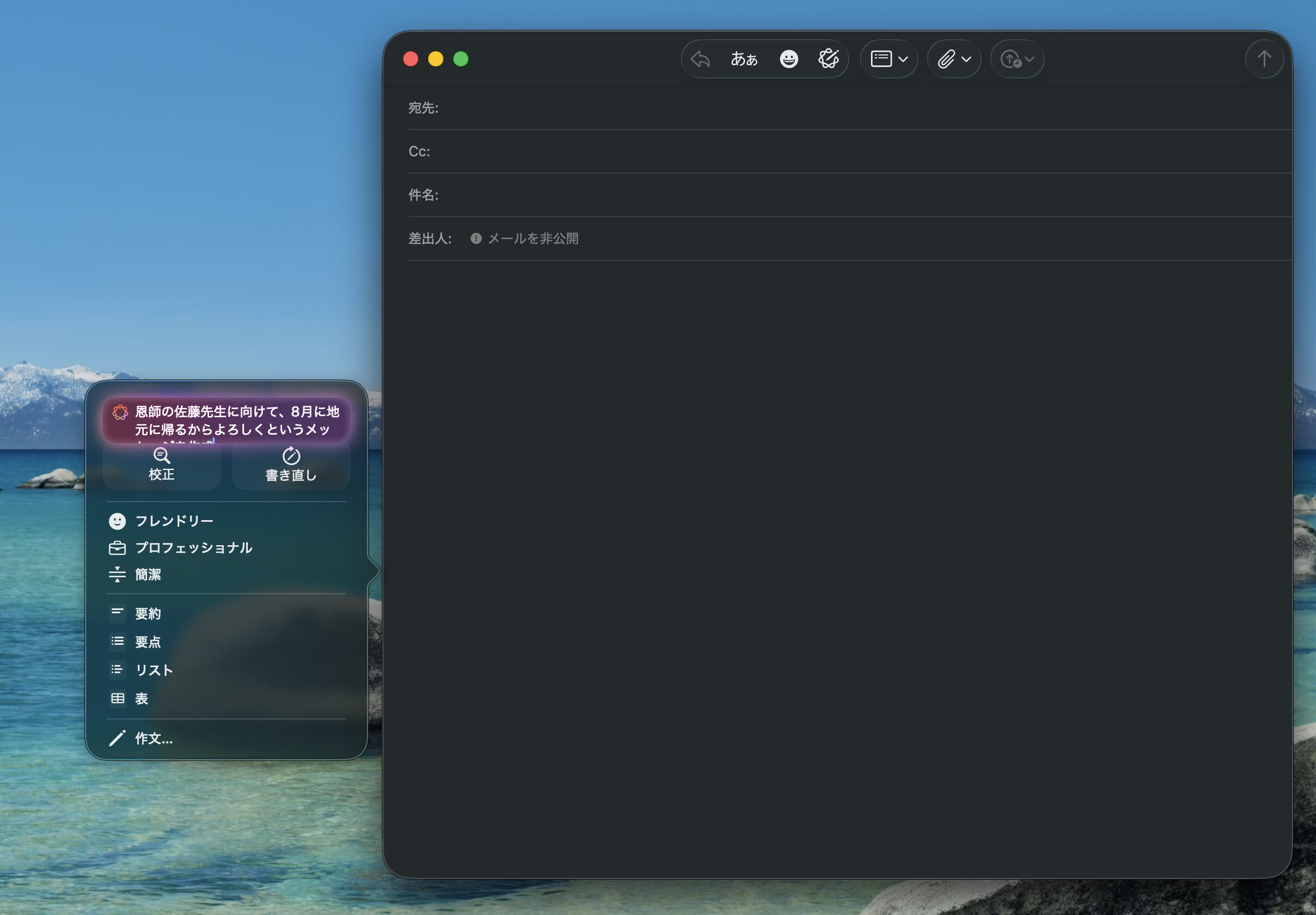Click the bullet icon beside 要点
The width and height of the screenshot is (1316, 915).
118,641
